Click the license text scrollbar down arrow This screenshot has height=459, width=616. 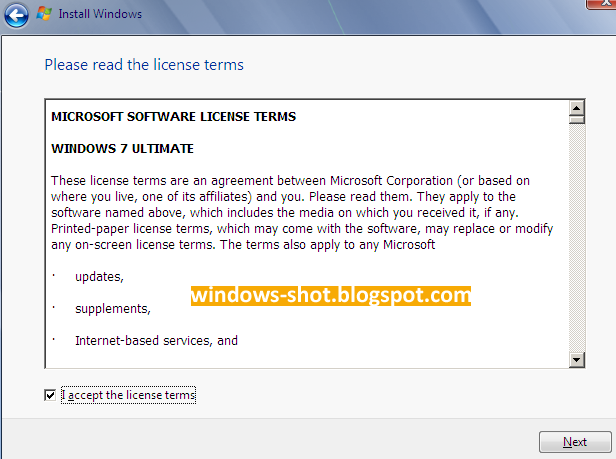tap(577, 360)
